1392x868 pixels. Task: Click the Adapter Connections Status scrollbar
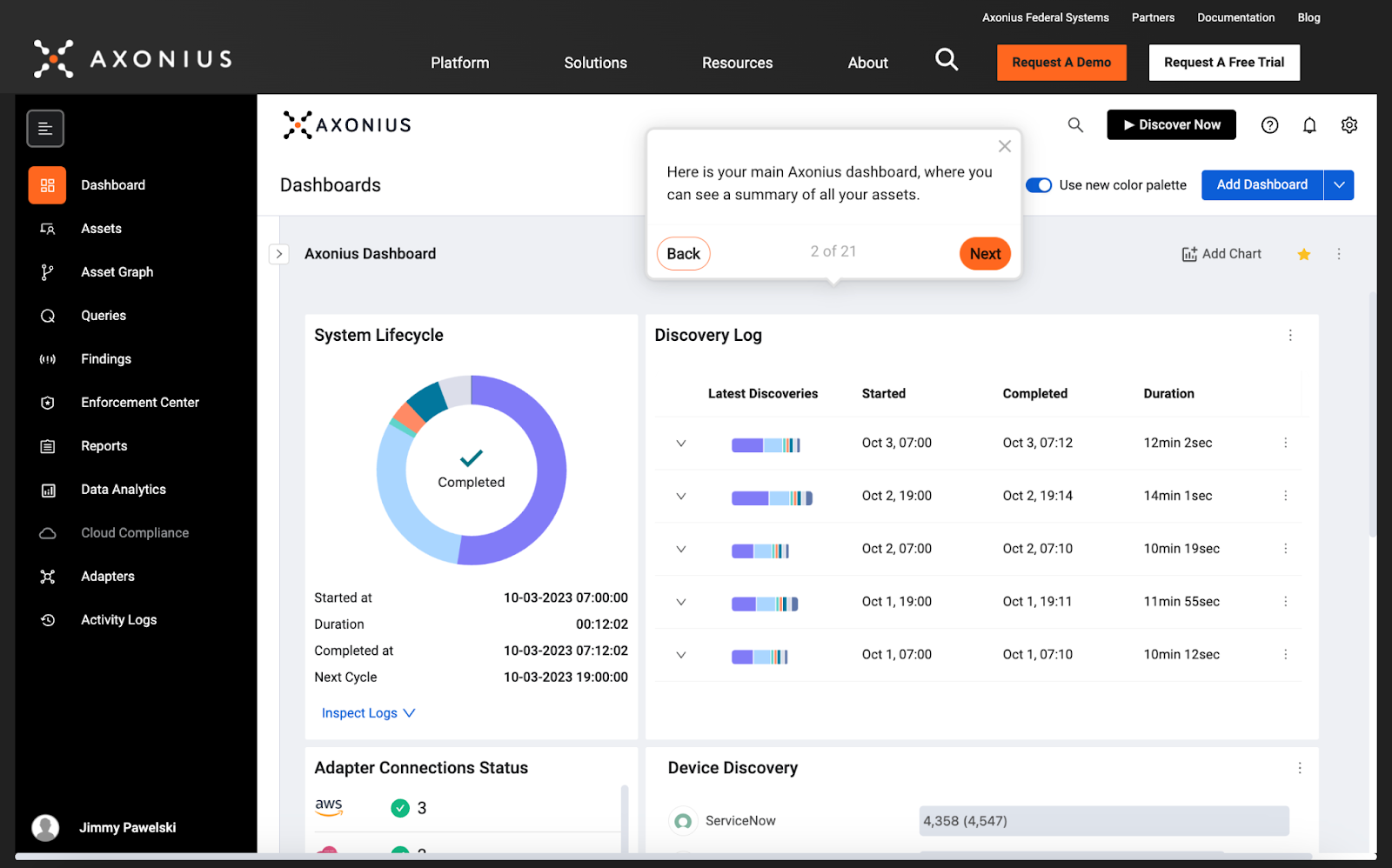coord(624,818)
